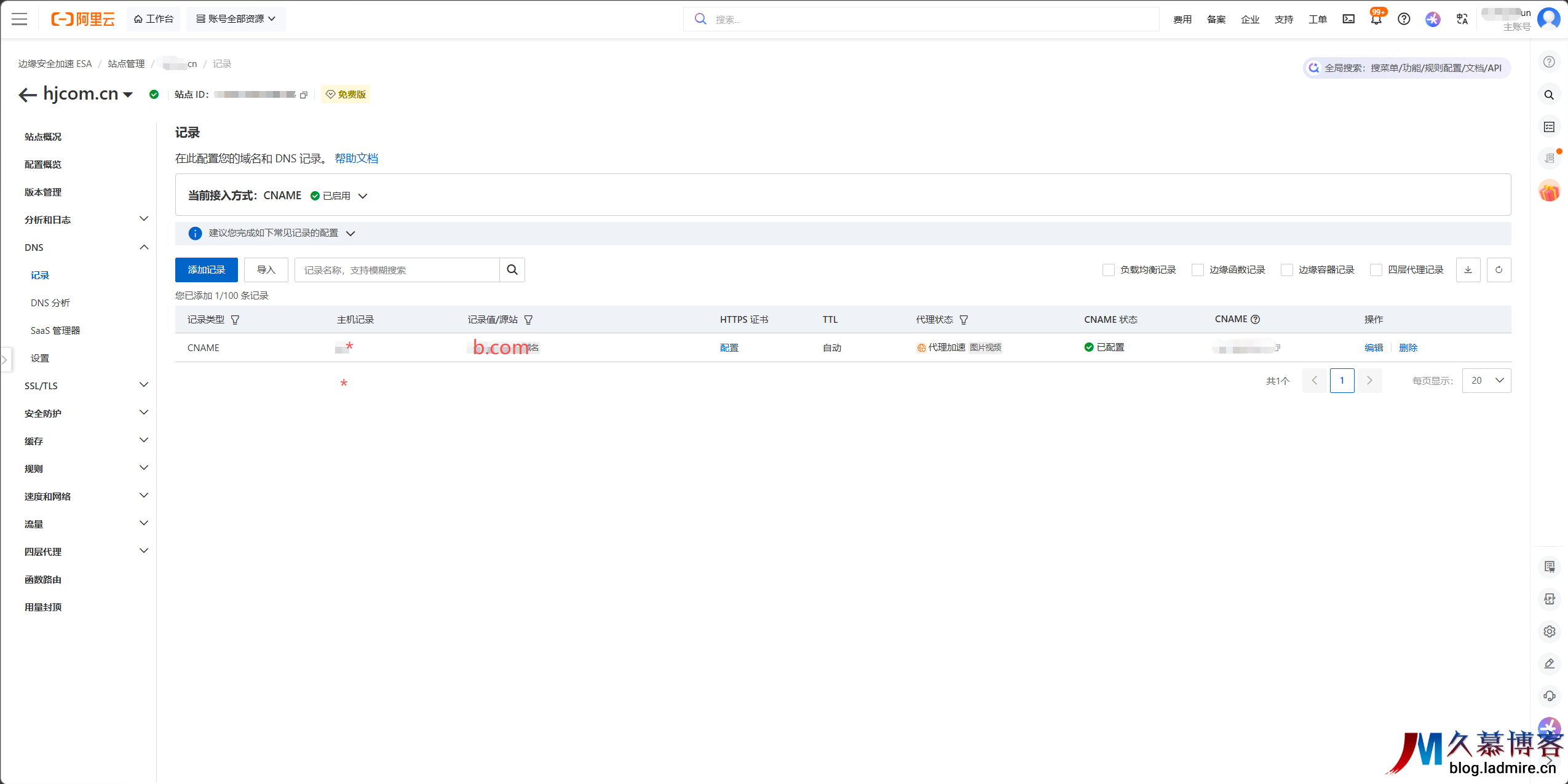Image resolution: width=1568 pixels, height=784 pixels.
Task: Check the 边缘函数记录 filter
Action: 1198,270
